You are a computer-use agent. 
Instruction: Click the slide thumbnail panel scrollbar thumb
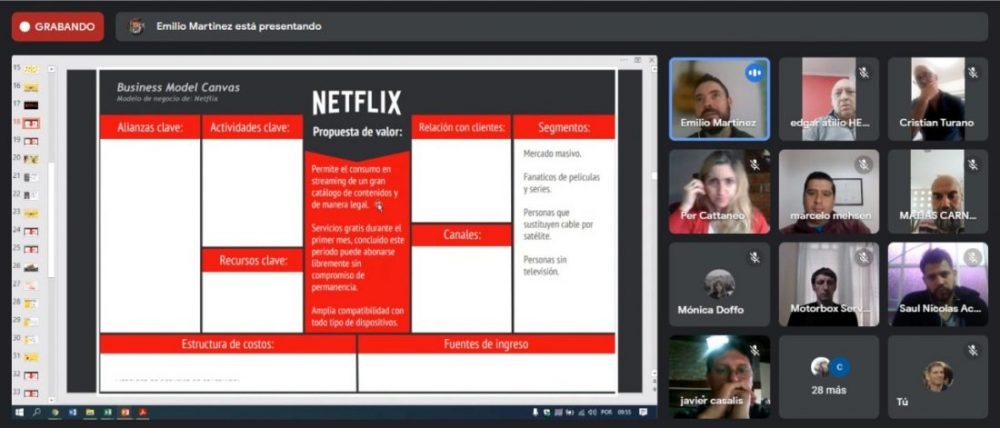click(52, 220)
